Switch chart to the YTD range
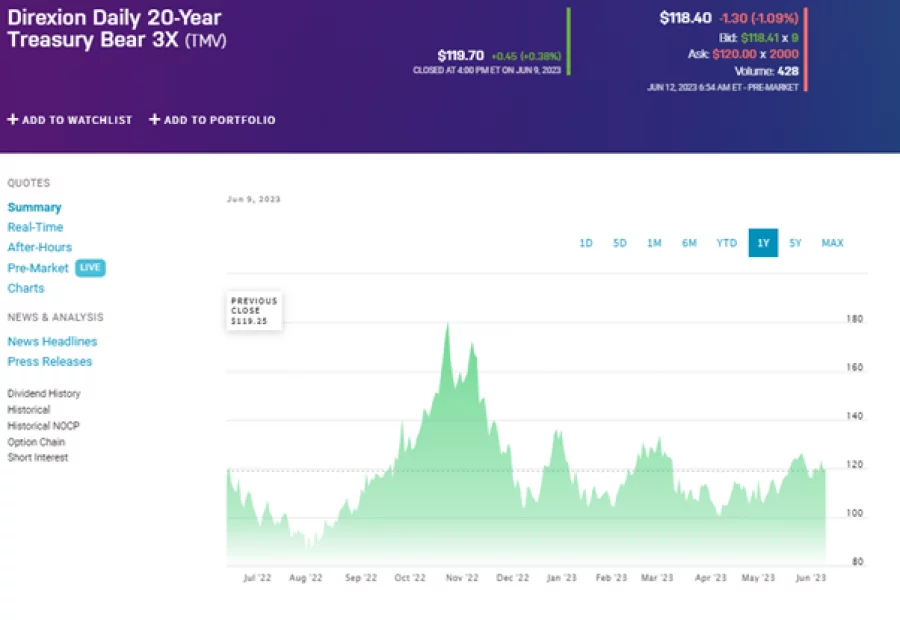The height and width of the screenshot is (620, 900). click(x=726, y=243)
